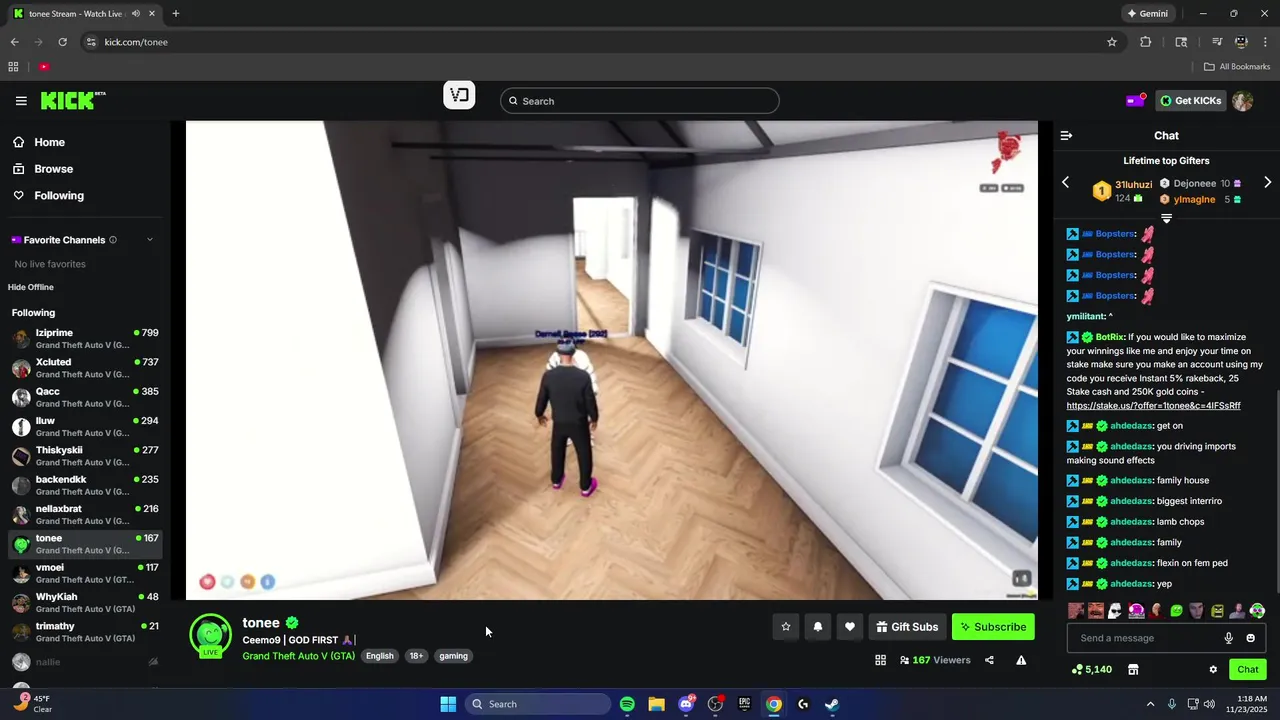1280x720 pixels.
Task: Click the microphone icon in message box
Action: pyautogui.click(x=1229, y=638)
